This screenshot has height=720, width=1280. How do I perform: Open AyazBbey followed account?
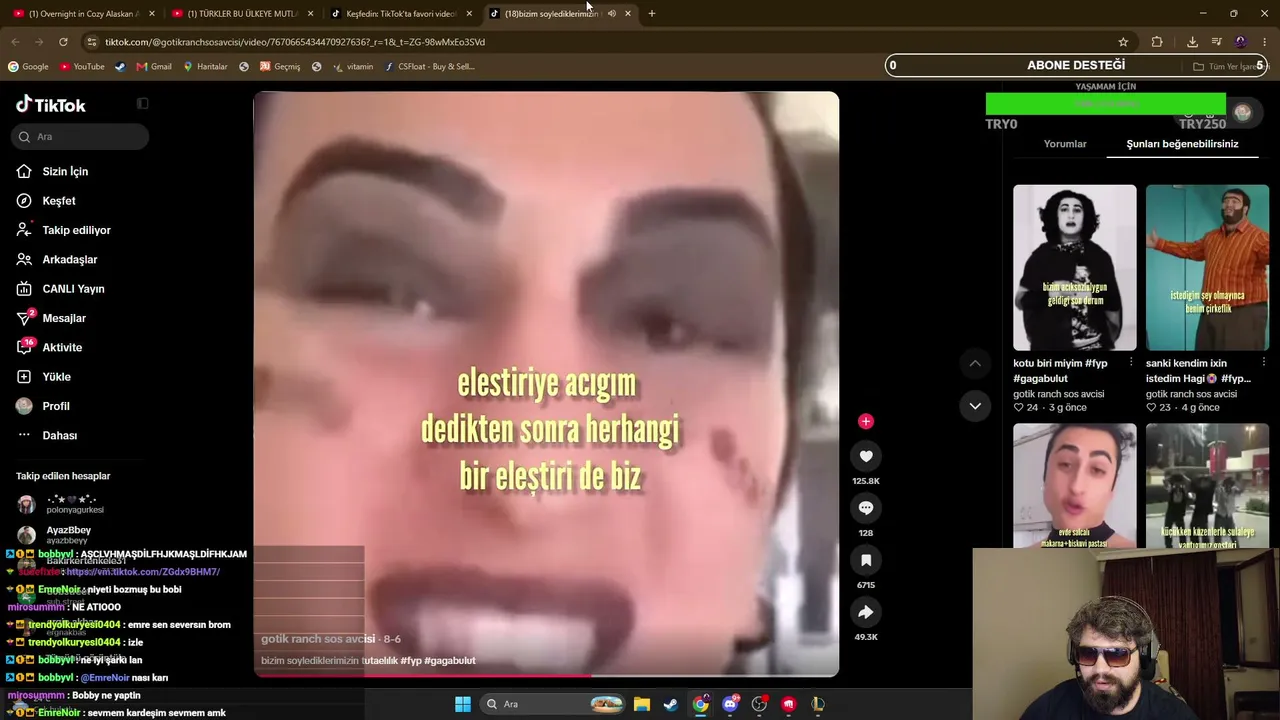[68, 535]
